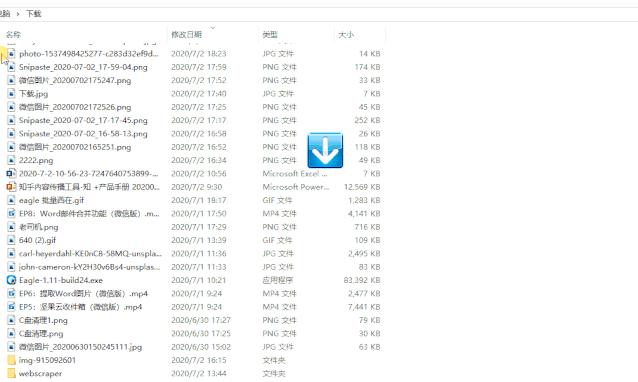638x382 pixels.
Task: Click the icon beside 微信图片_20200702172526.png
Action: click(x=11, y=107)
